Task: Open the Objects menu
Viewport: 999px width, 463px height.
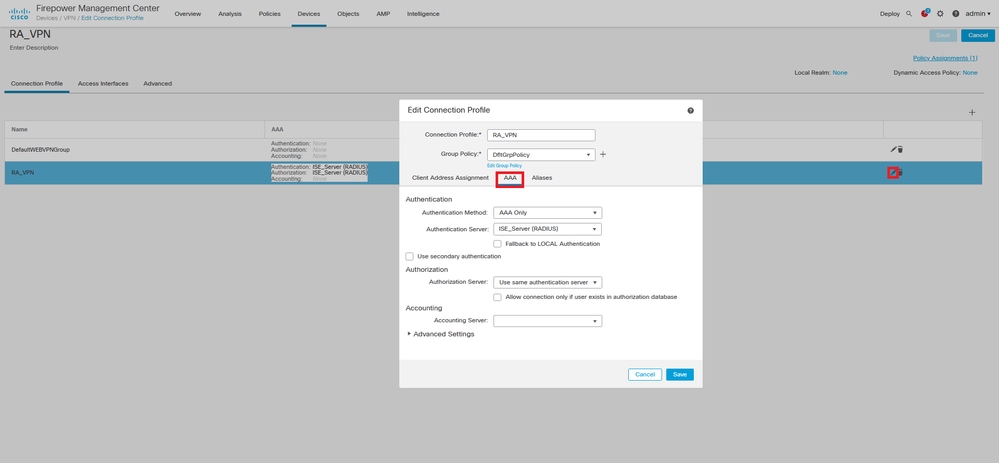Action: tap(348, 13)
